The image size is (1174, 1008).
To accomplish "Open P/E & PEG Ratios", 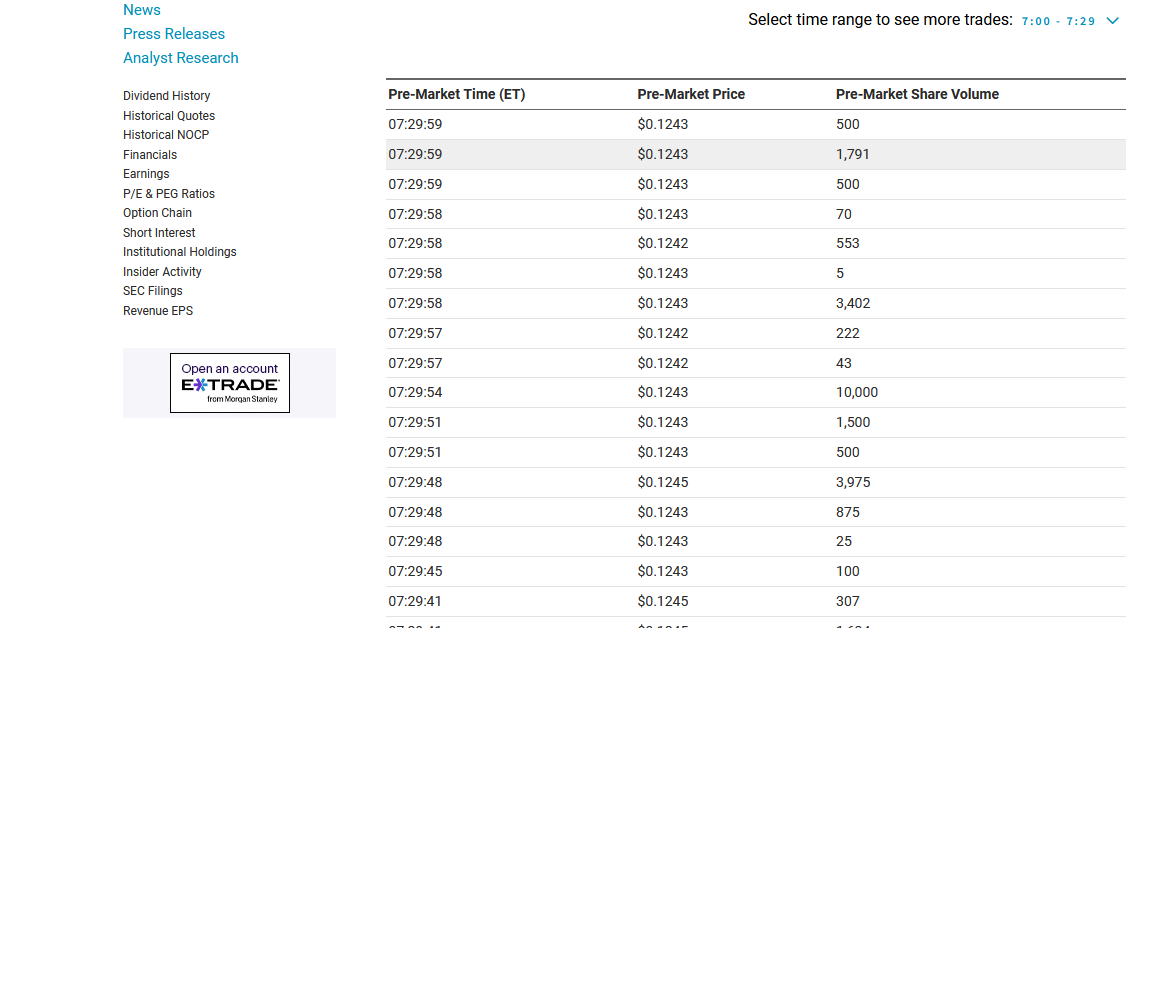I will pos(168,193).
